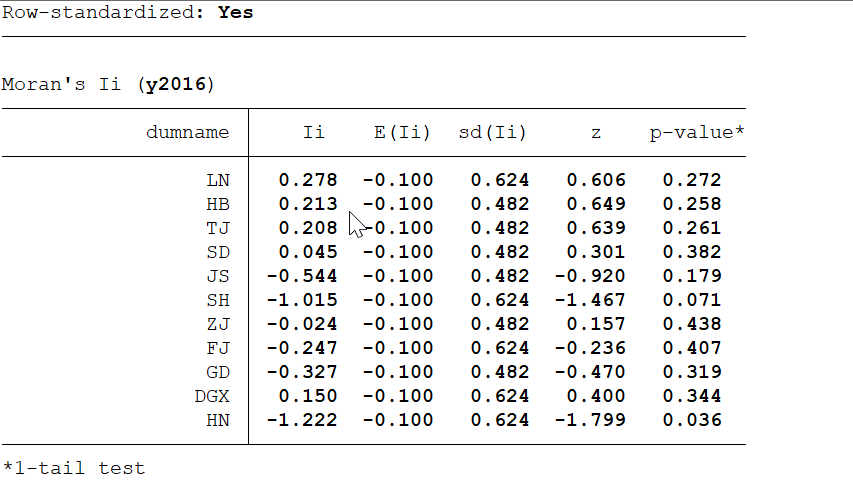This screenshot has width=853, height=497.
Task: Click the 'dumname' column header
Action: tap(187, 132)
